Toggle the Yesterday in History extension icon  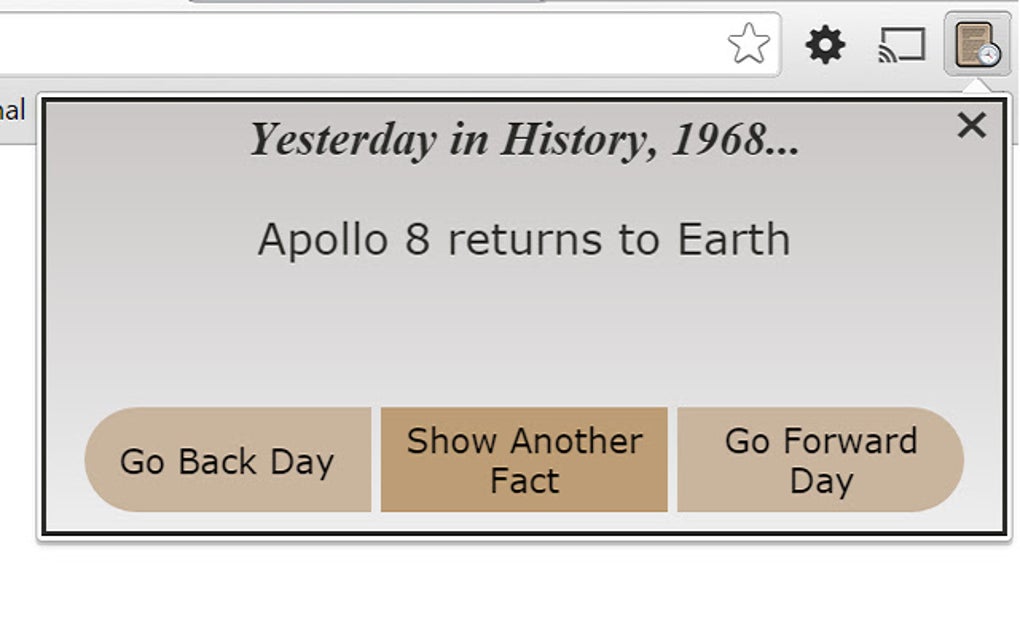pyautogui.click(x=976, y=45)
